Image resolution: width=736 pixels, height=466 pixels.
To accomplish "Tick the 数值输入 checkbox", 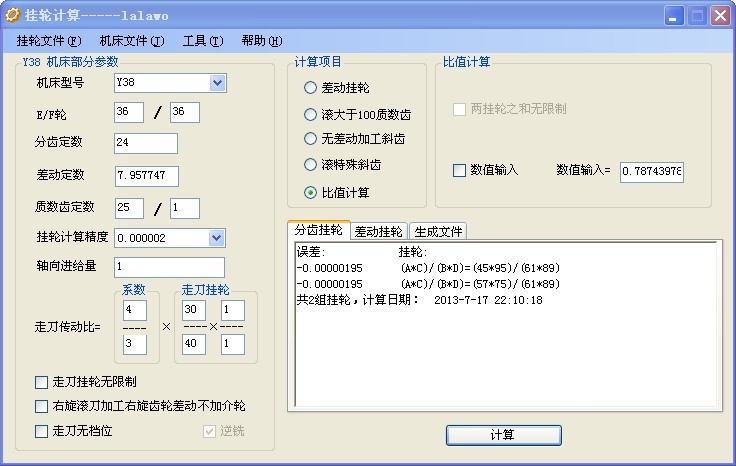I will click(x=459, y=170).
